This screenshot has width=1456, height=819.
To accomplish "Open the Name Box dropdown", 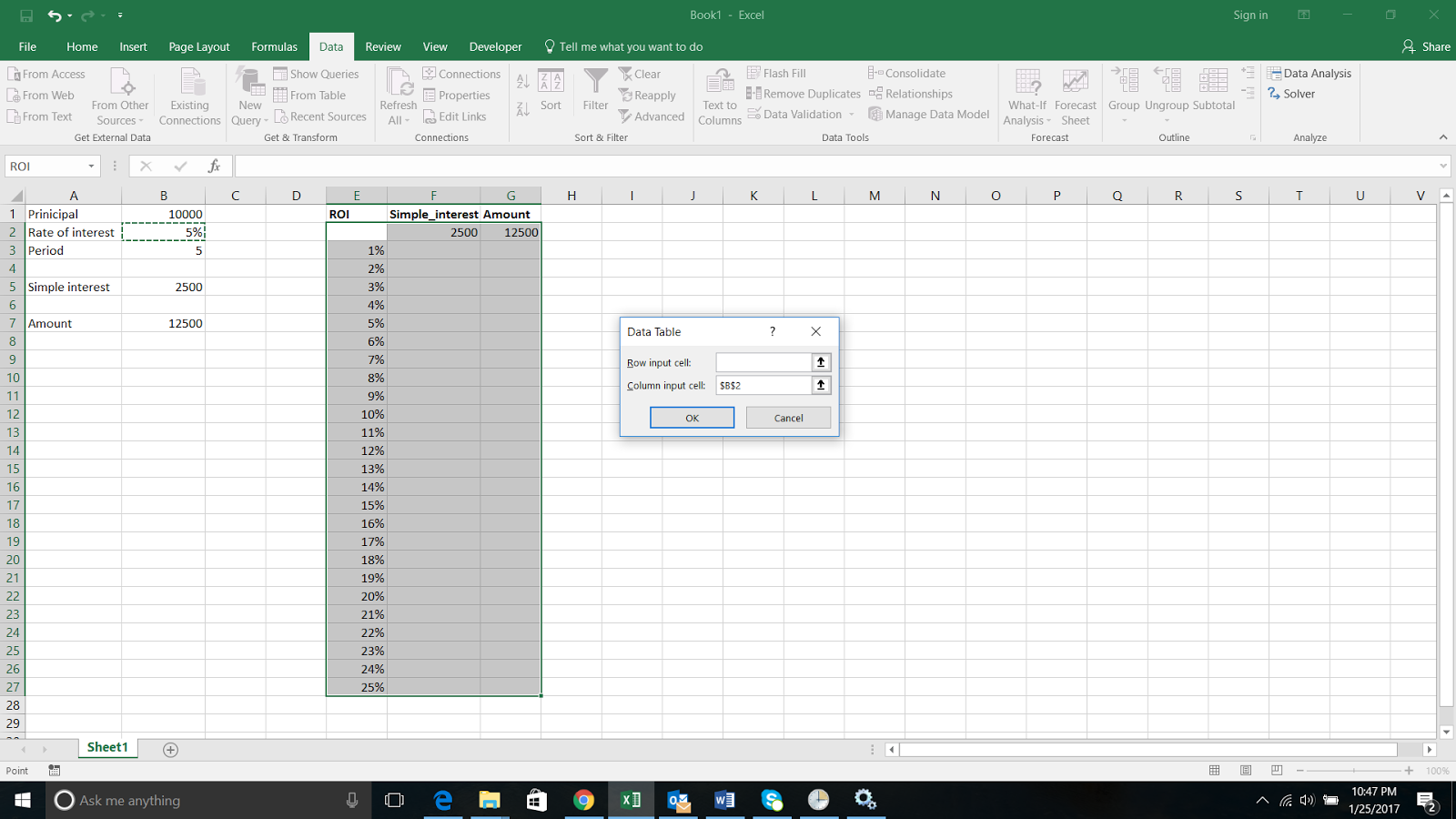I will coord(89,166).
